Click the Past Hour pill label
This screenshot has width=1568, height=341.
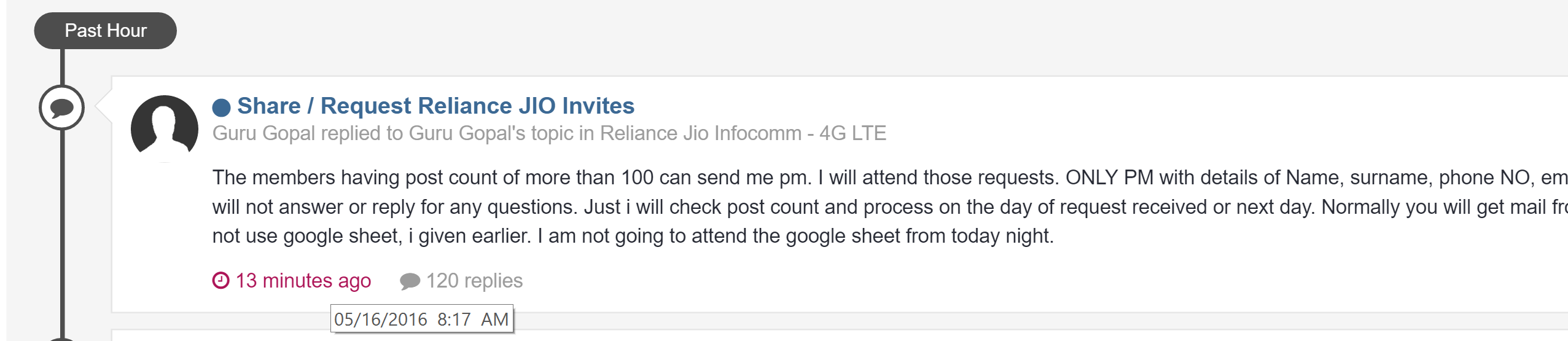click(106, 31)
